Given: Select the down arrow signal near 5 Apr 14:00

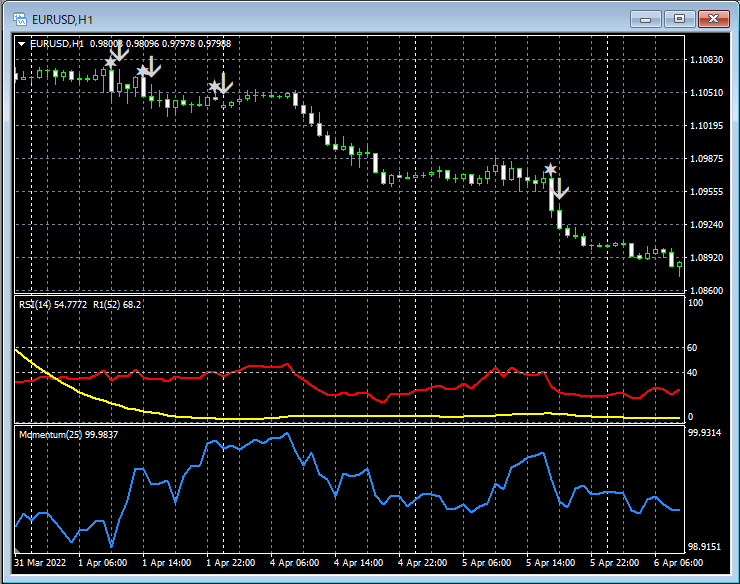Looking at the screenshot, I should pos(559,188).
